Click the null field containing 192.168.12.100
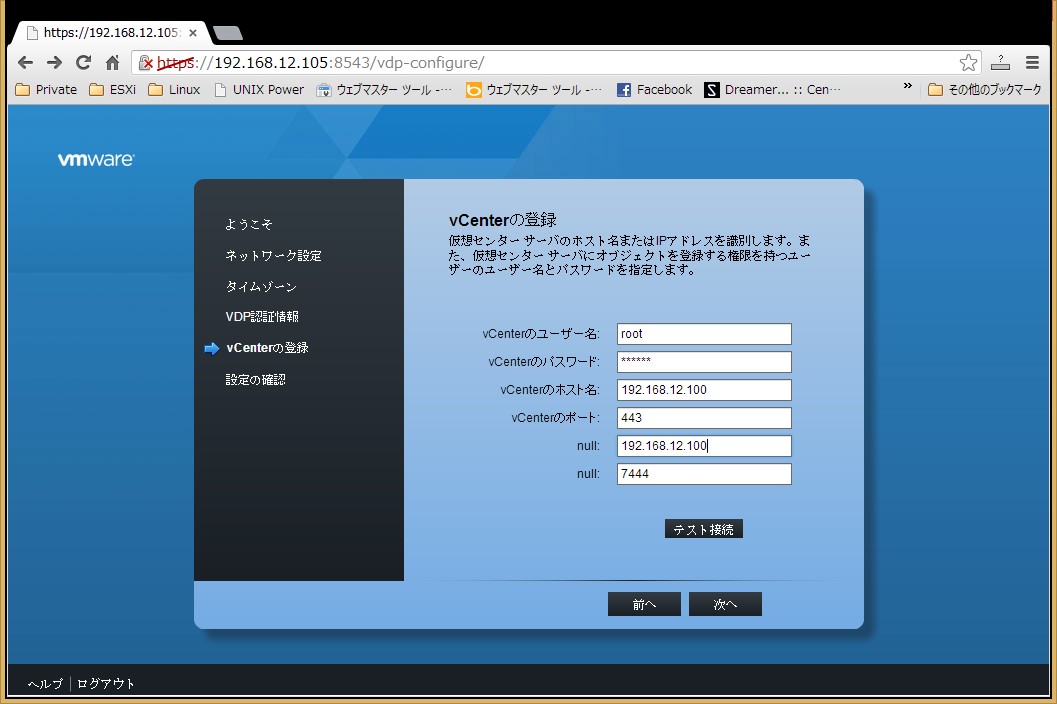The image size is (1057, 704). pos(704,446)
